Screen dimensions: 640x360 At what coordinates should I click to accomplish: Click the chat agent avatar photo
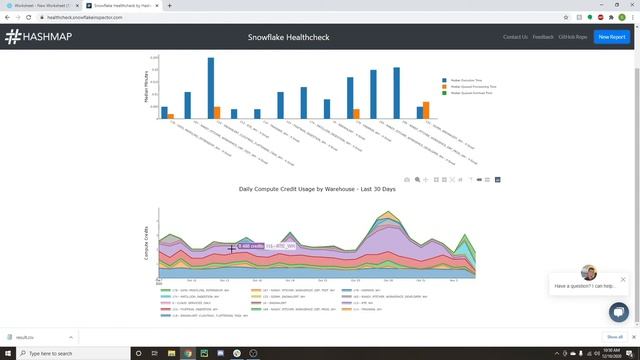tap(589, 272)
